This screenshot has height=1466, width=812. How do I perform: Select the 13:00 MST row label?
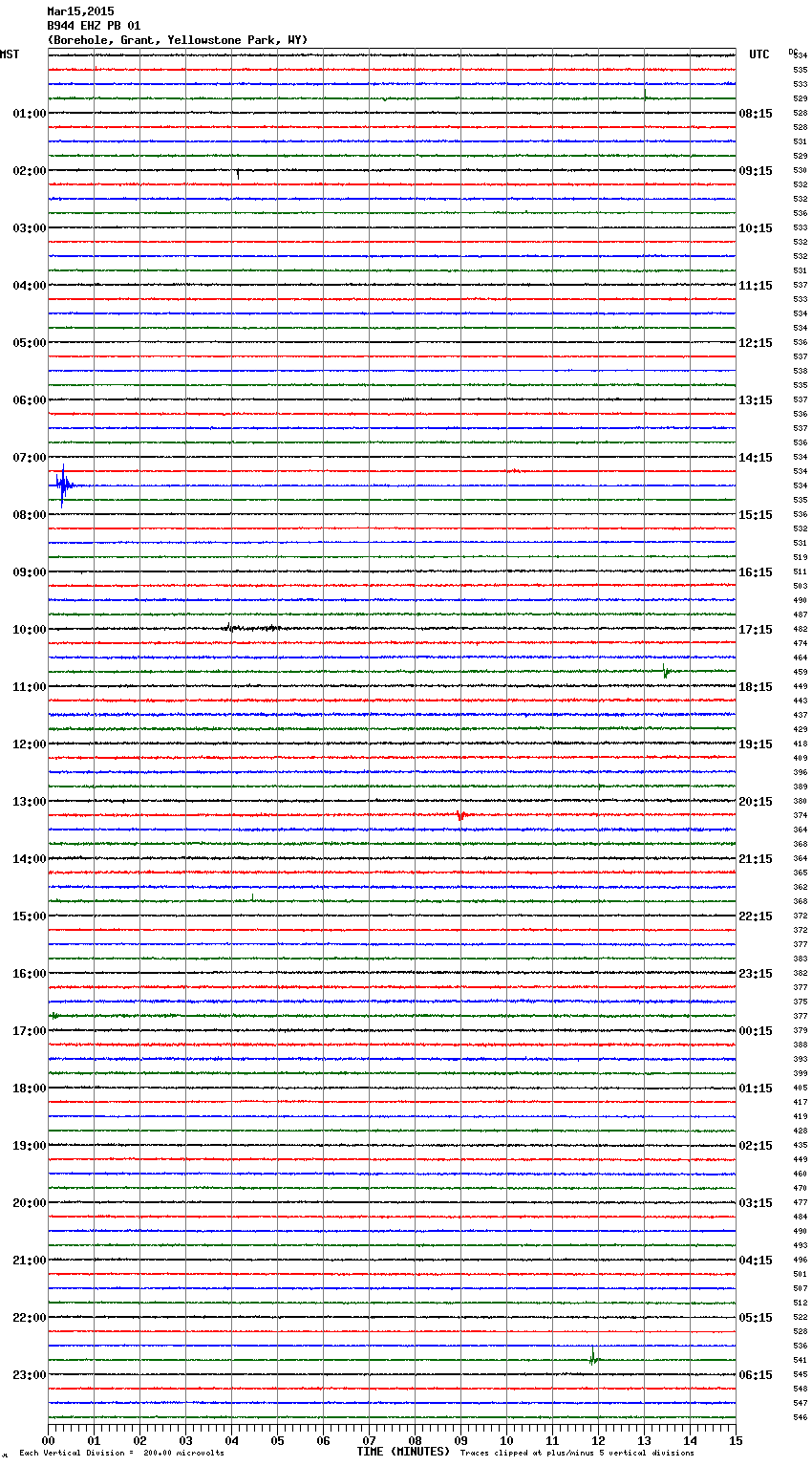30,802
